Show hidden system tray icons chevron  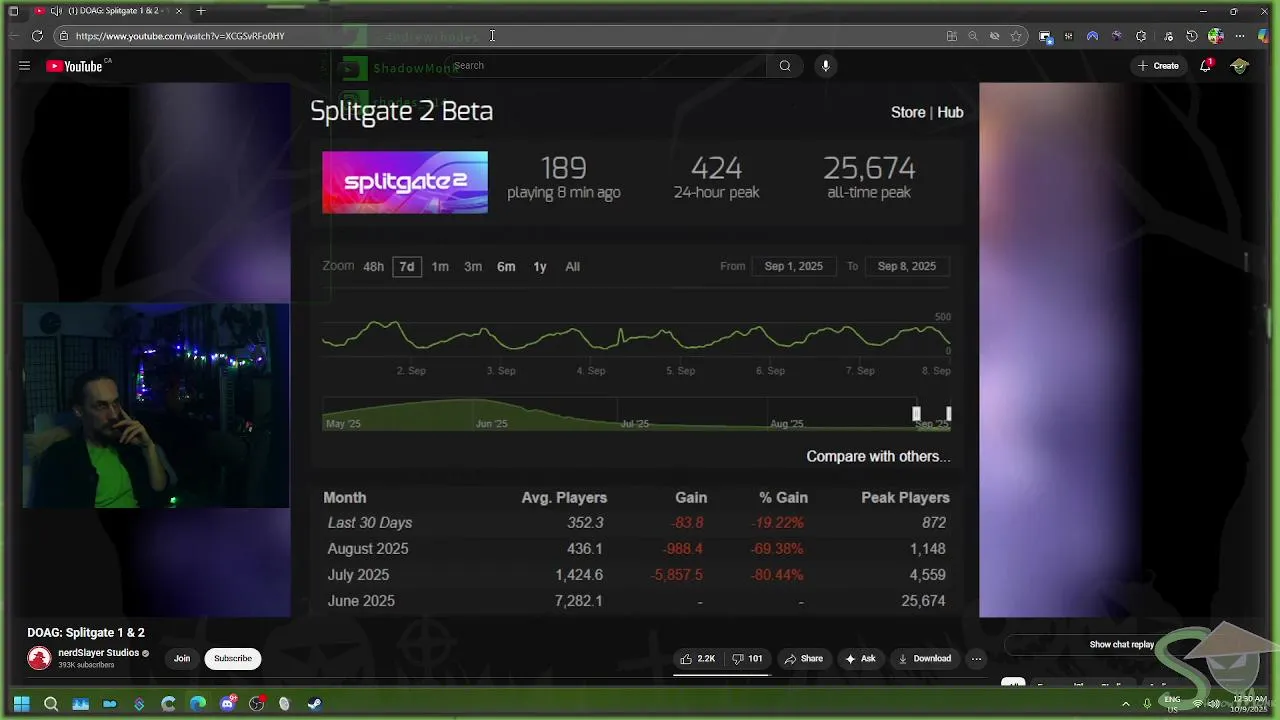(1126, 704)
